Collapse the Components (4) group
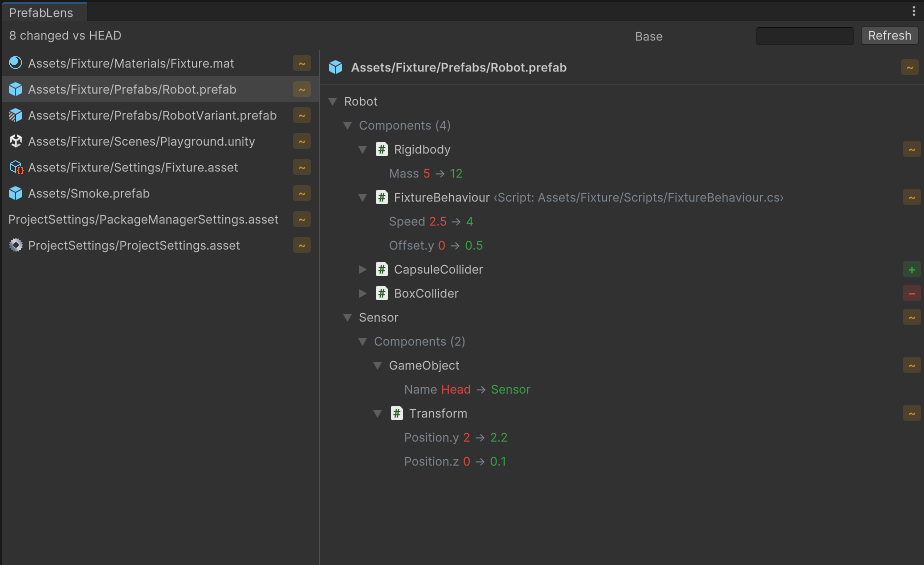 click(348, 125)
